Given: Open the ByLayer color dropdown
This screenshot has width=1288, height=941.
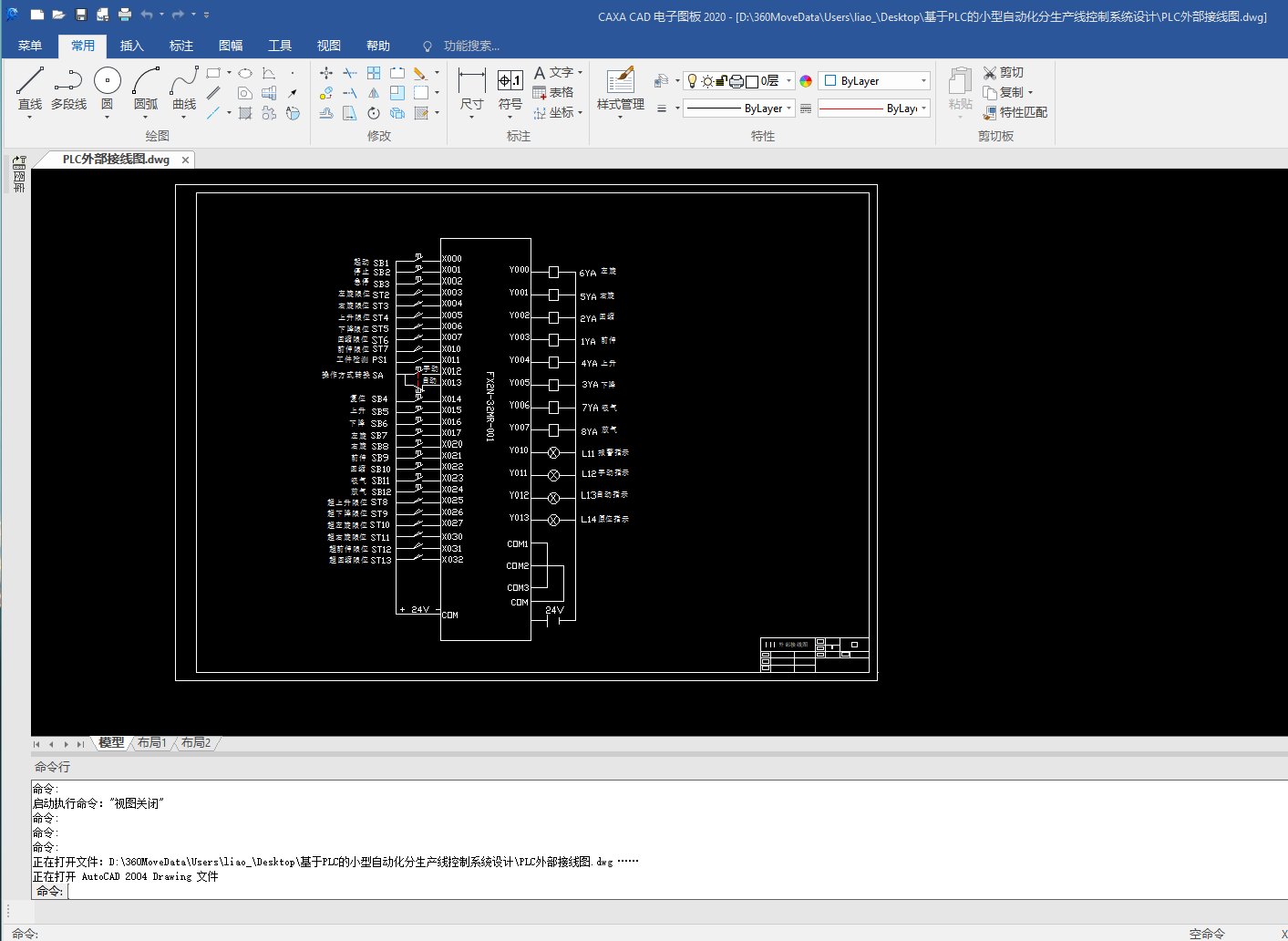Looking at the screenshot, I should pos(922,81).
